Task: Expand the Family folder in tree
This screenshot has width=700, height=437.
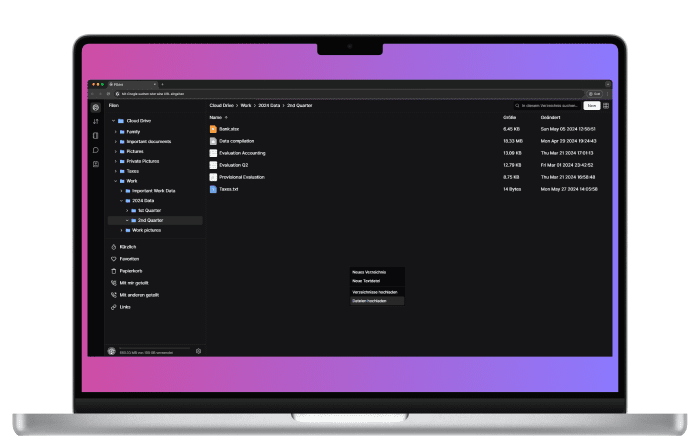Action: click(115, 131)
